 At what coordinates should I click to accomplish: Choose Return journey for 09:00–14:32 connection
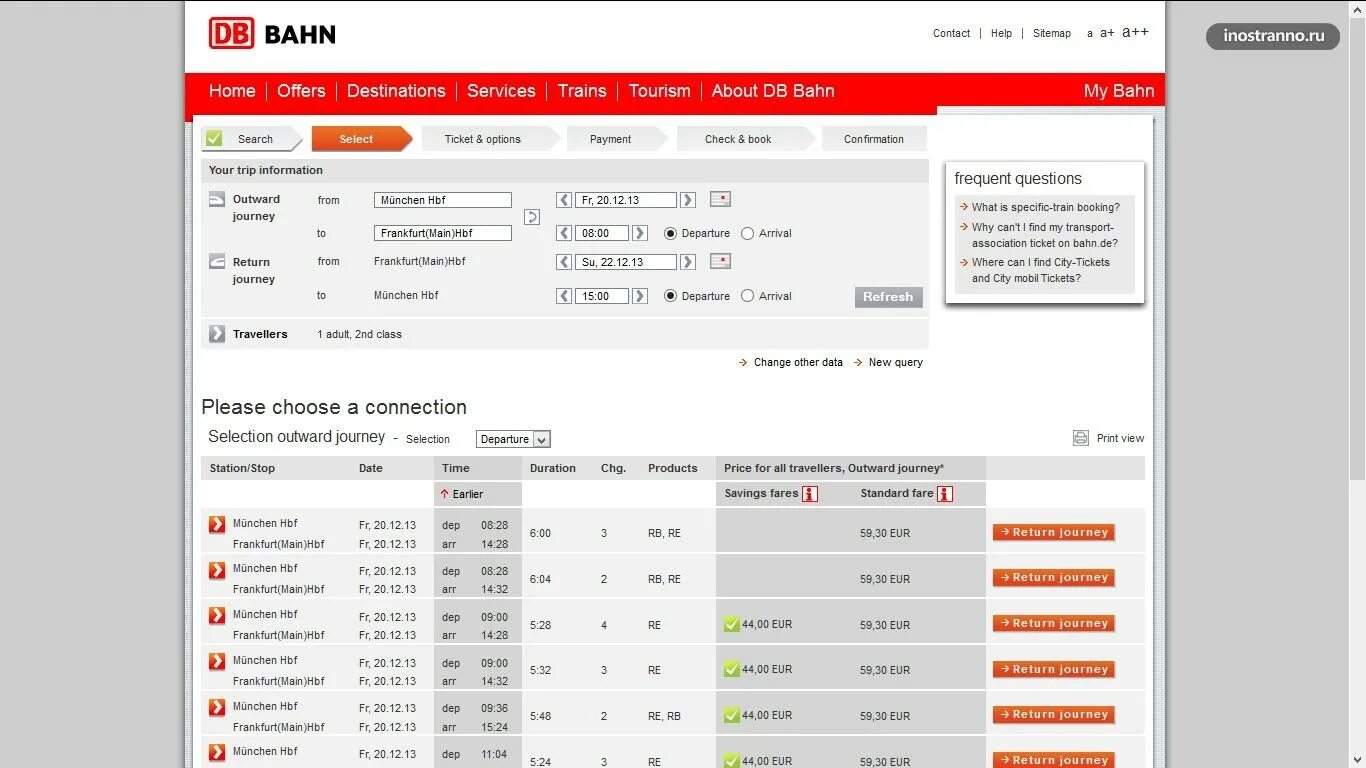point(1054,670)
